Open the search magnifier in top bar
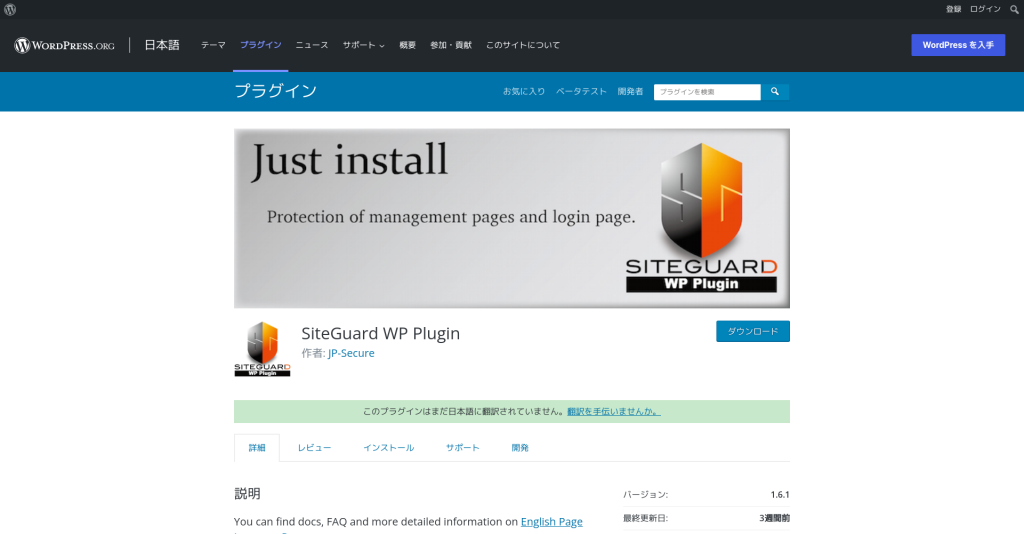 1014,9
